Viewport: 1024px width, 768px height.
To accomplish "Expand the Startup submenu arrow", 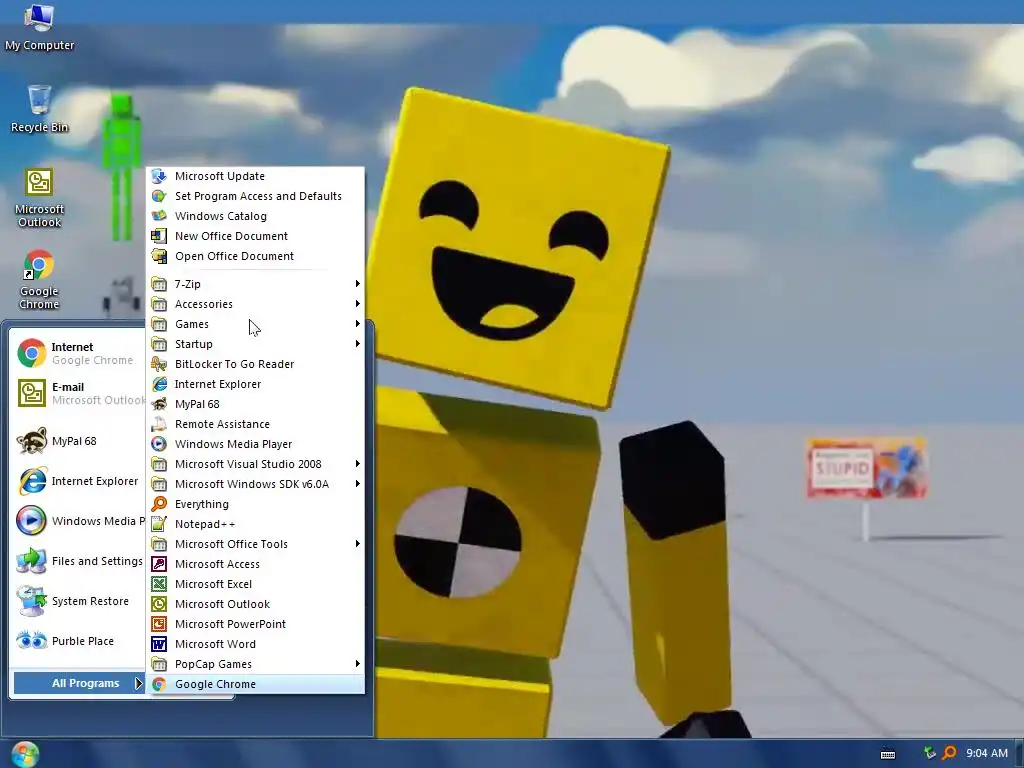I will (357, 344).
